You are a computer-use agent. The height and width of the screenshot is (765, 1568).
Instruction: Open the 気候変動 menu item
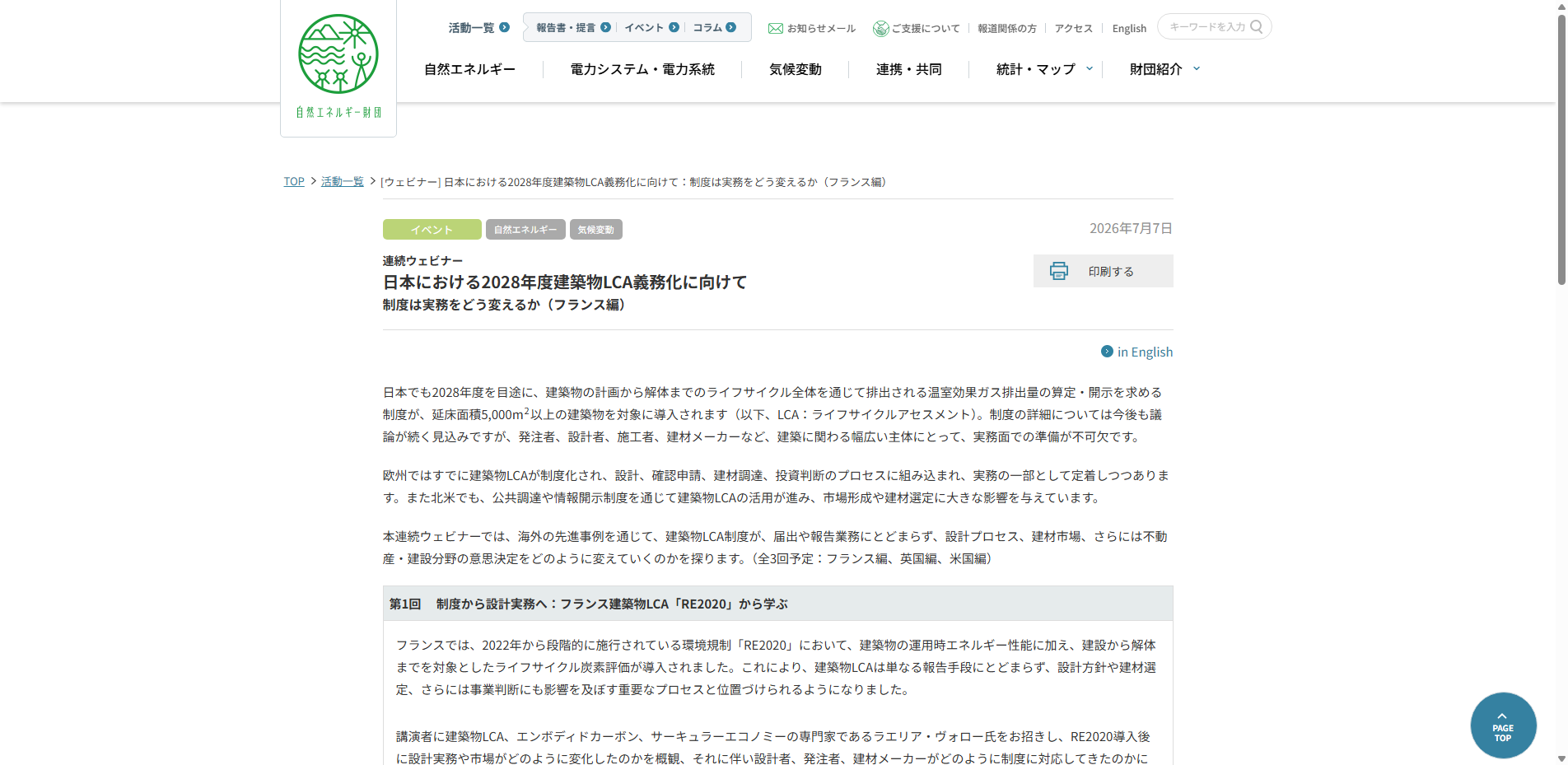796,69
